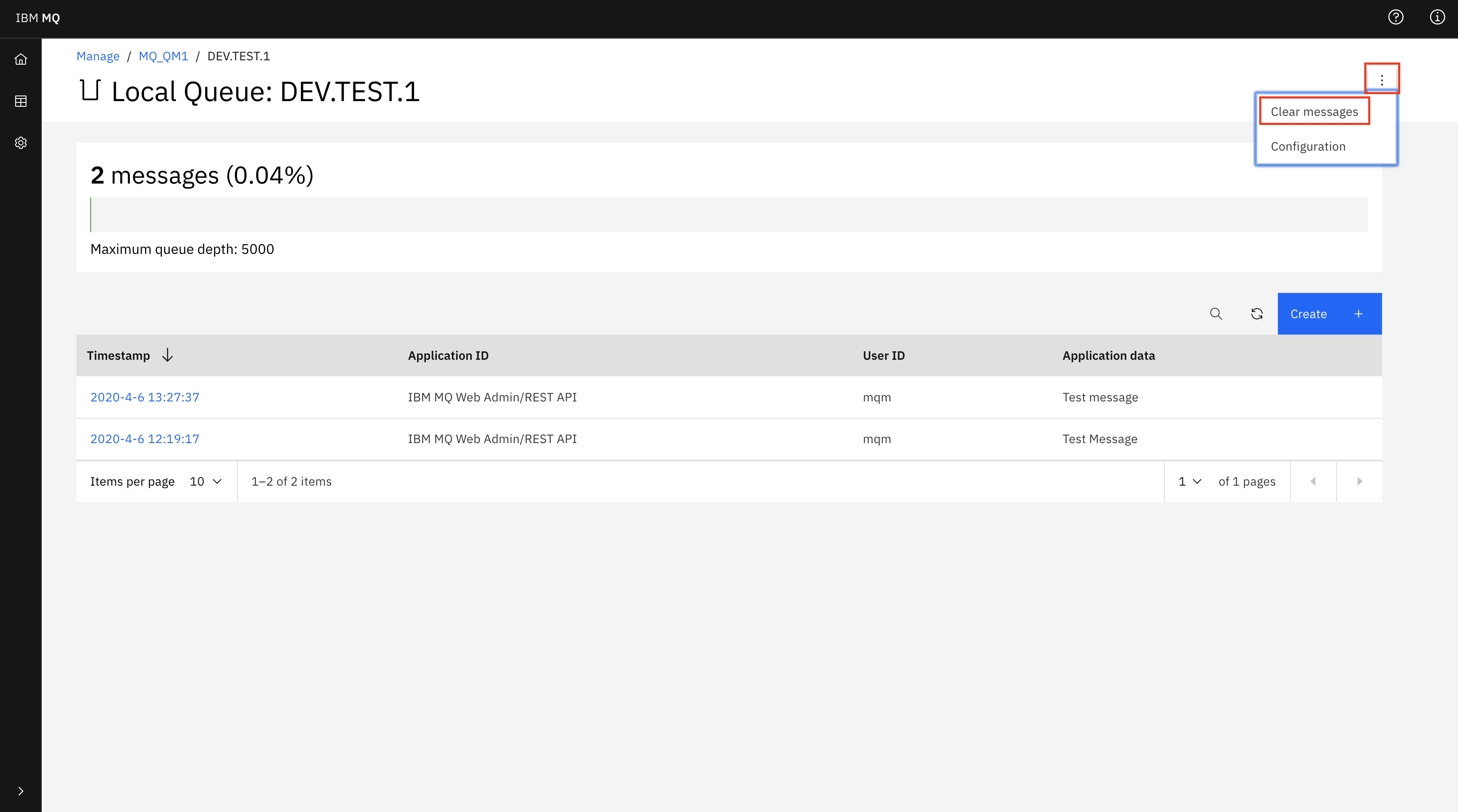Viewport: 1458px width, 812px height.
Task: Click the Create button to add a message
Action: pos(1329,313)
